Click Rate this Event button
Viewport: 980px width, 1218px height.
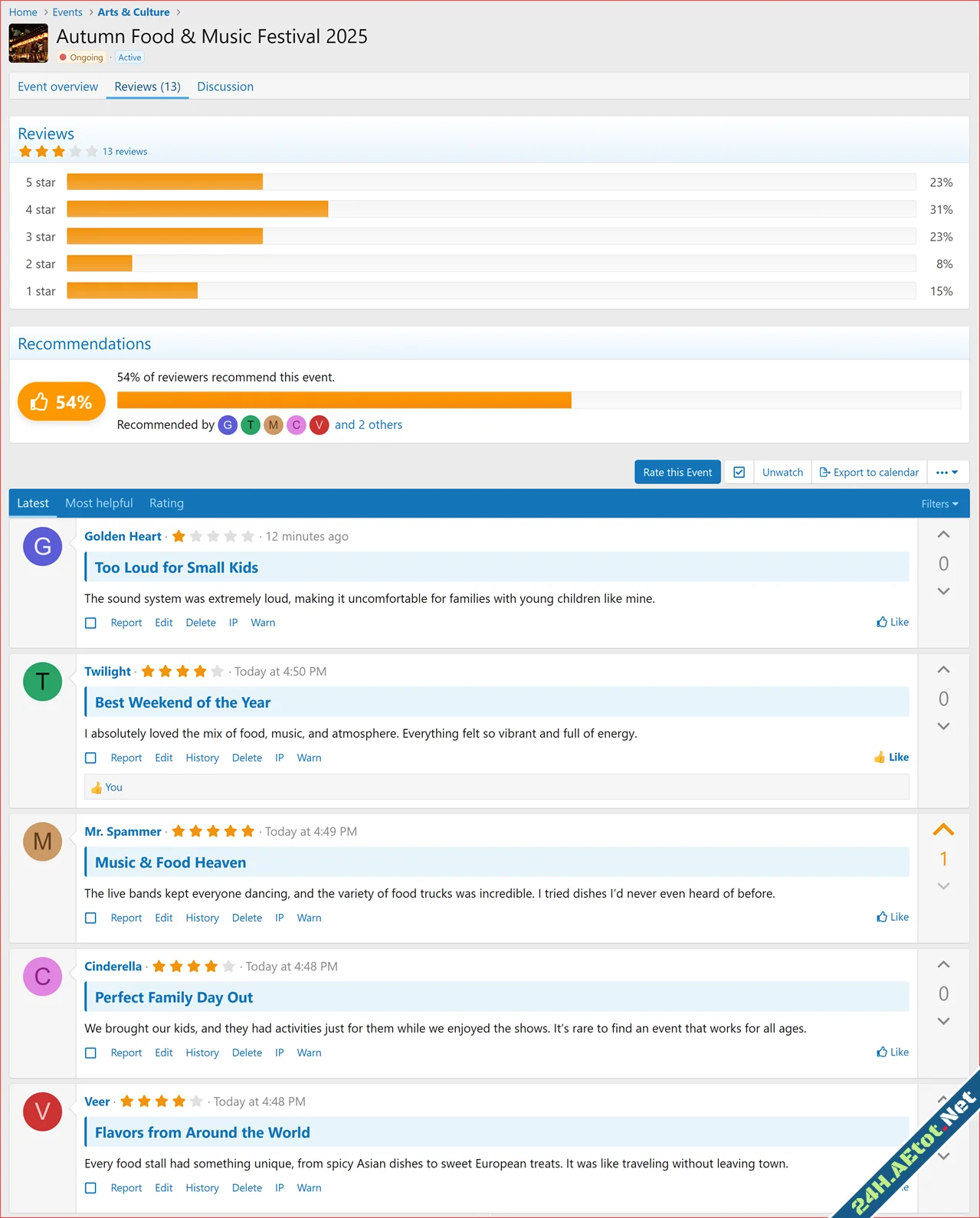pyautogui.click(x=677, y=472)
